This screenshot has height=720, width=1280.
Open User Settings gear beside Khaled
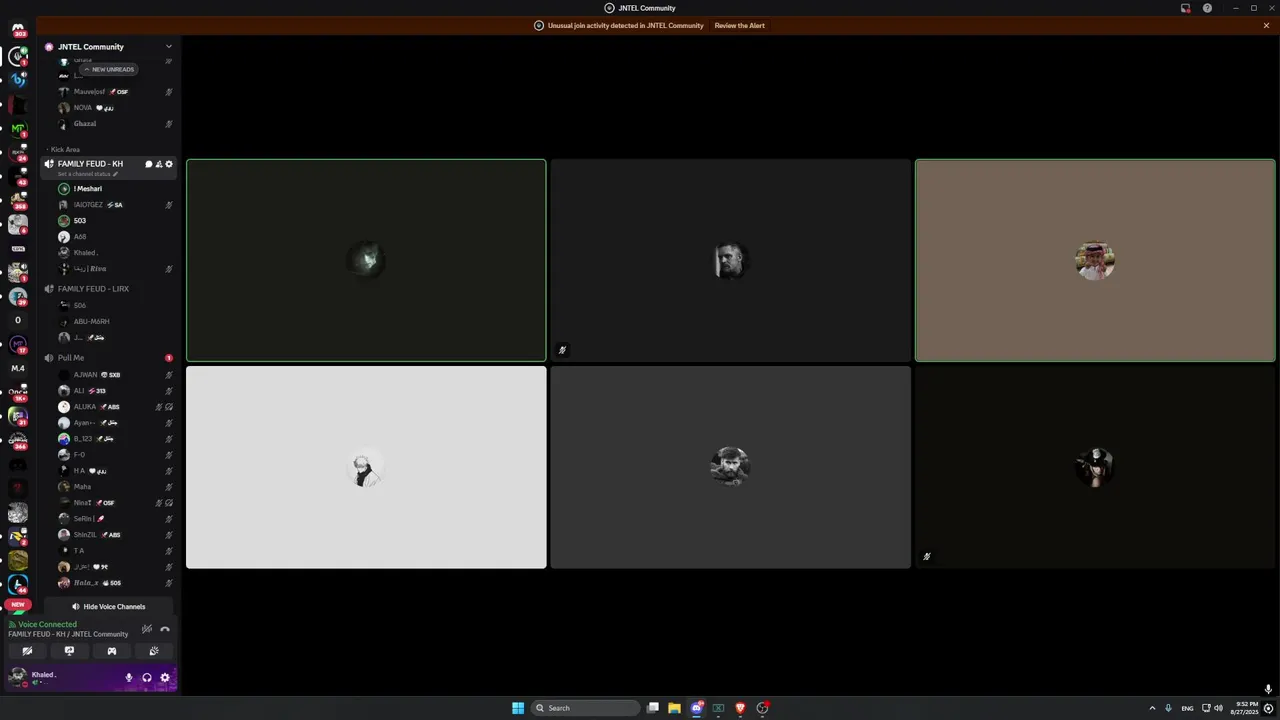[165, 678]
